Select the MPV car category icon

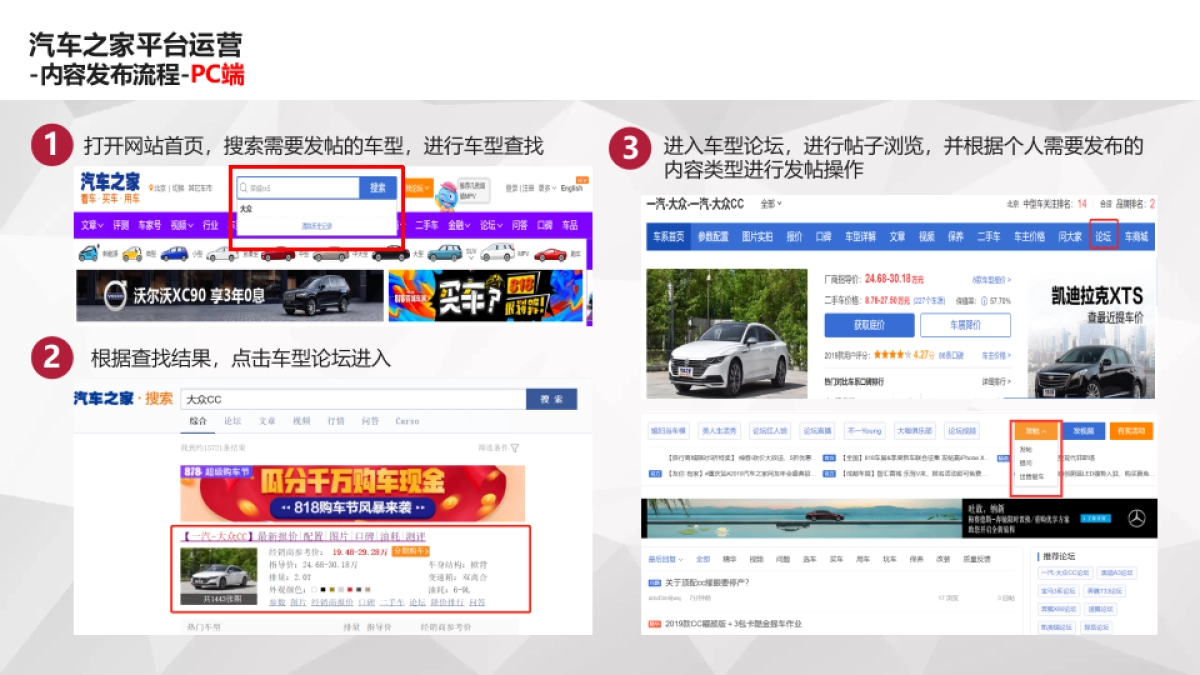497,254
